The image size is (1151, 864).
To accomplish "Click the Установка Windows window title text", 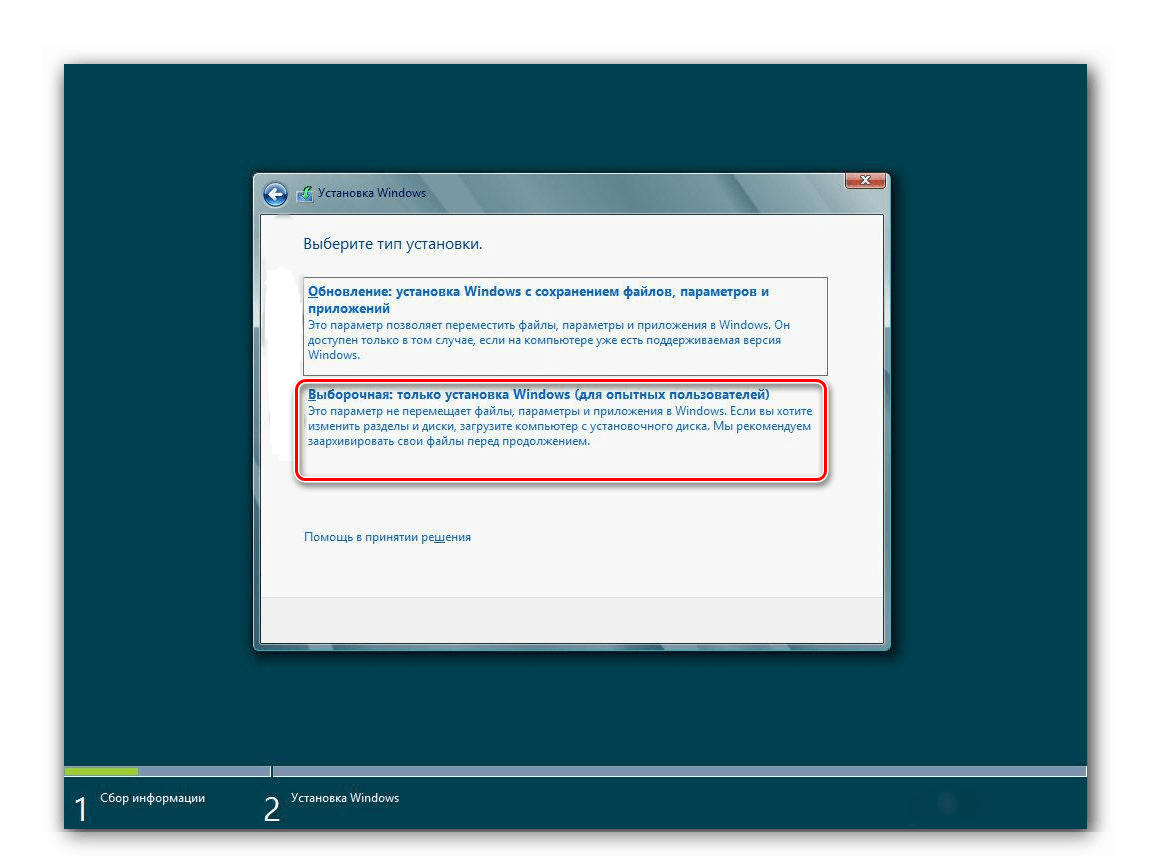I will [x=371, y=193].
